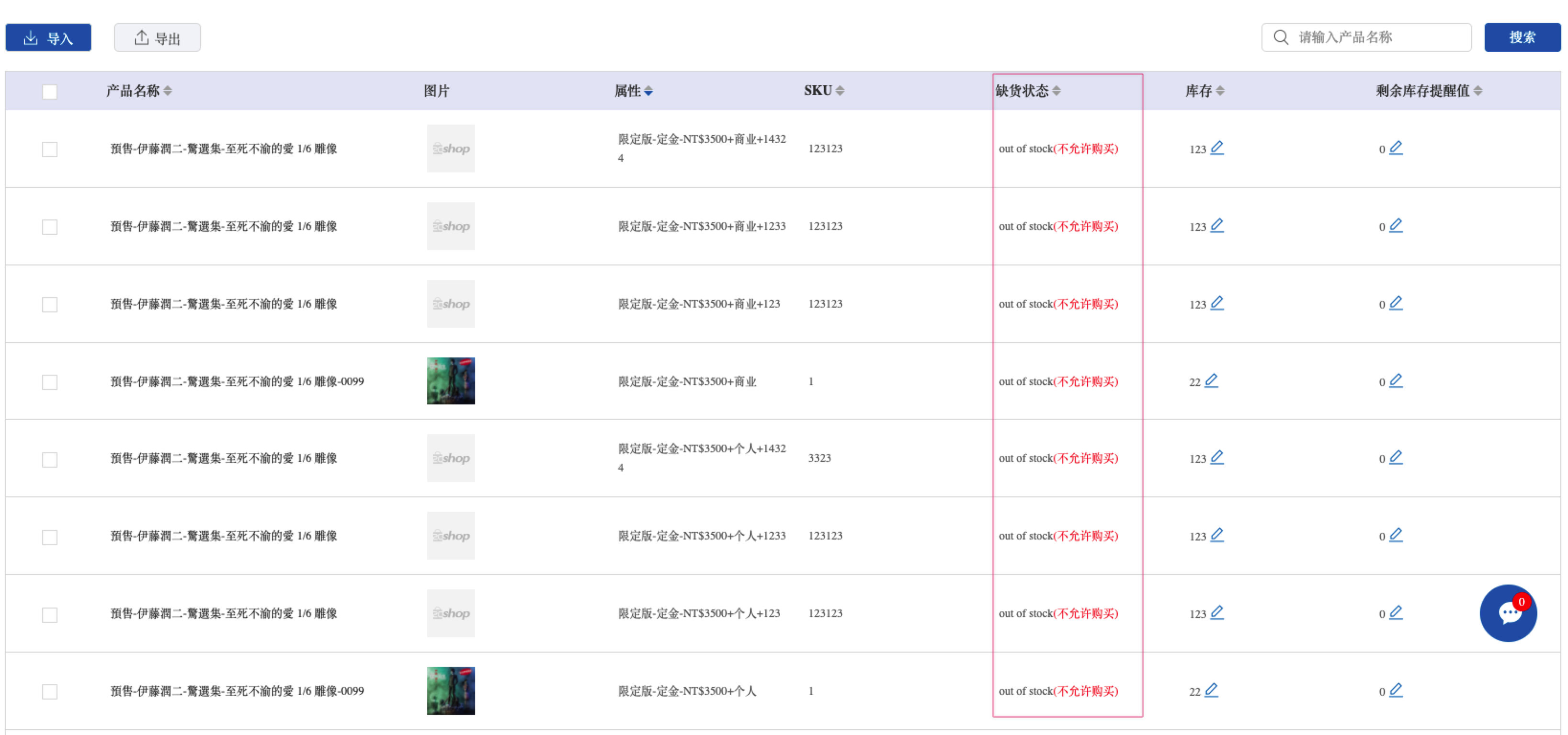Screen dimensions: 1568x735
Task: Edit stock pencil for SKU 3323 row
Action: coord(1217,457)
